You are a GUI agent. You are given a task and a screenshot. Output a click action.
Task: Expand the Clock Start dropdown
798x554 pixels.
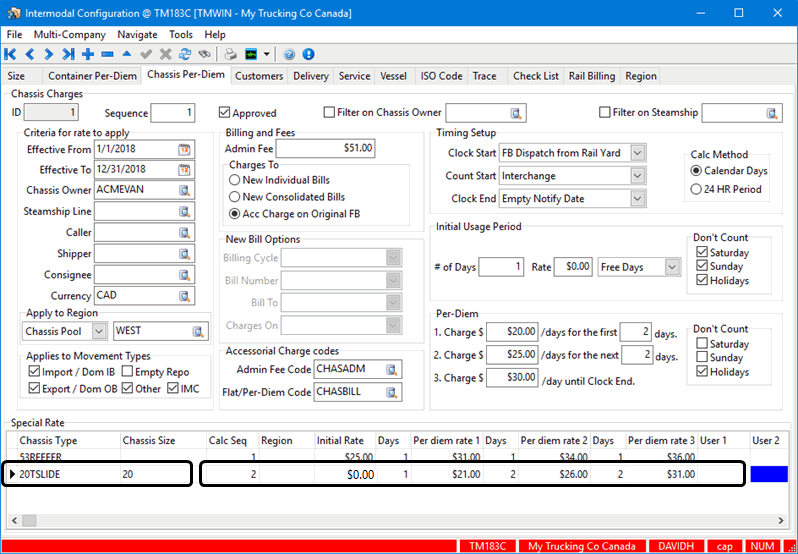click(x=637, y=152)
